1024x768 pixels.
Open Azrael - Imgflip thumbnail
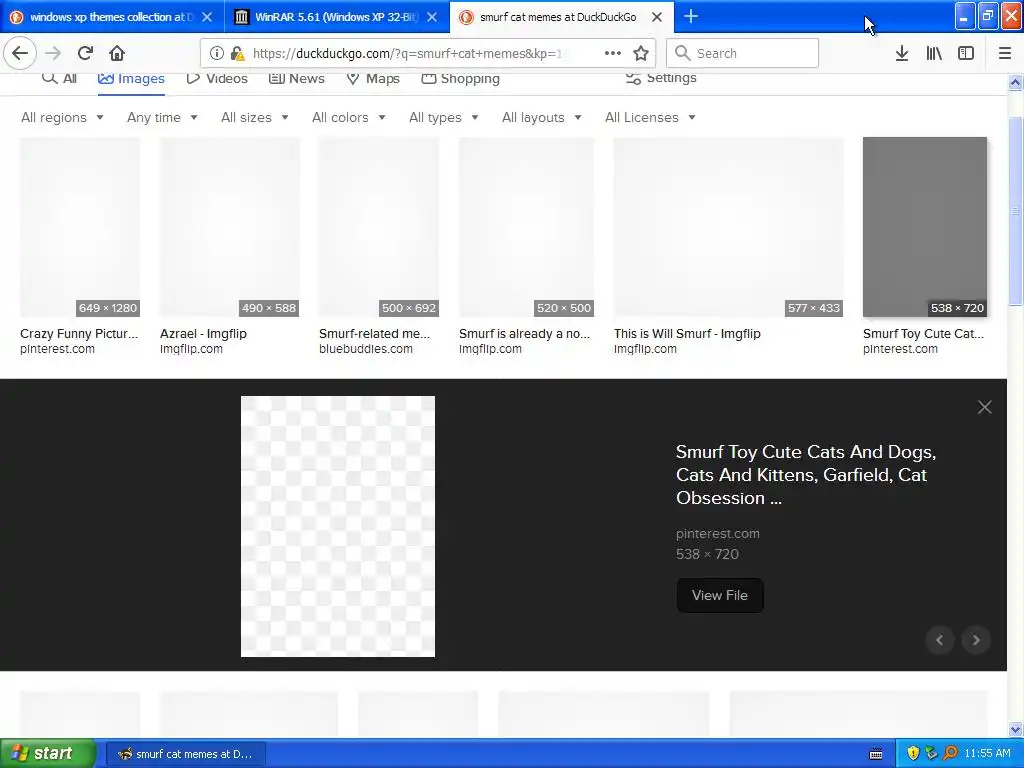[229, 227]
